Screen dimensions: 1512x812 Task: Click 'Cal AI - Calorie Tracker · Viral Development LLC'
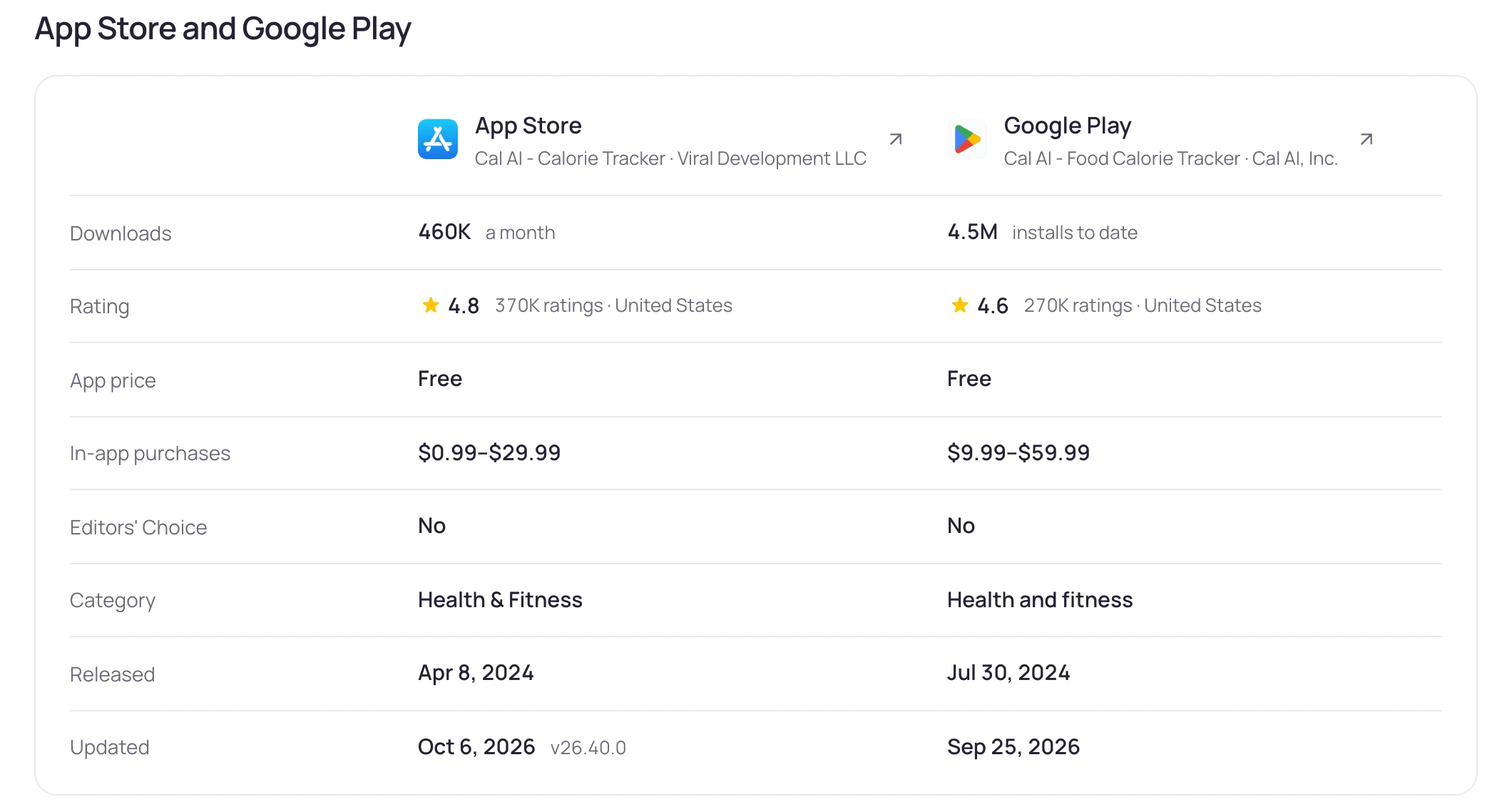(670, 158)
